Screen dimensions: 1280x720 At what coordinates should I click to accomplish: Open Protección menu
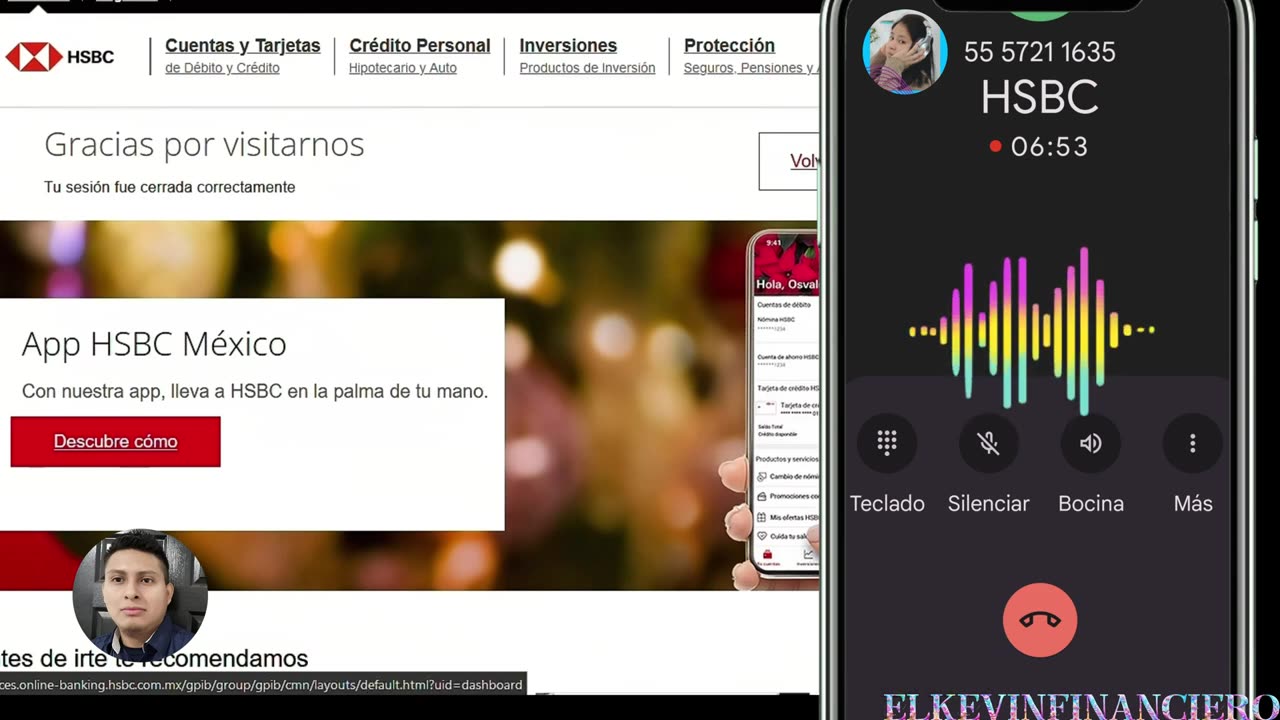click(729, 46)
